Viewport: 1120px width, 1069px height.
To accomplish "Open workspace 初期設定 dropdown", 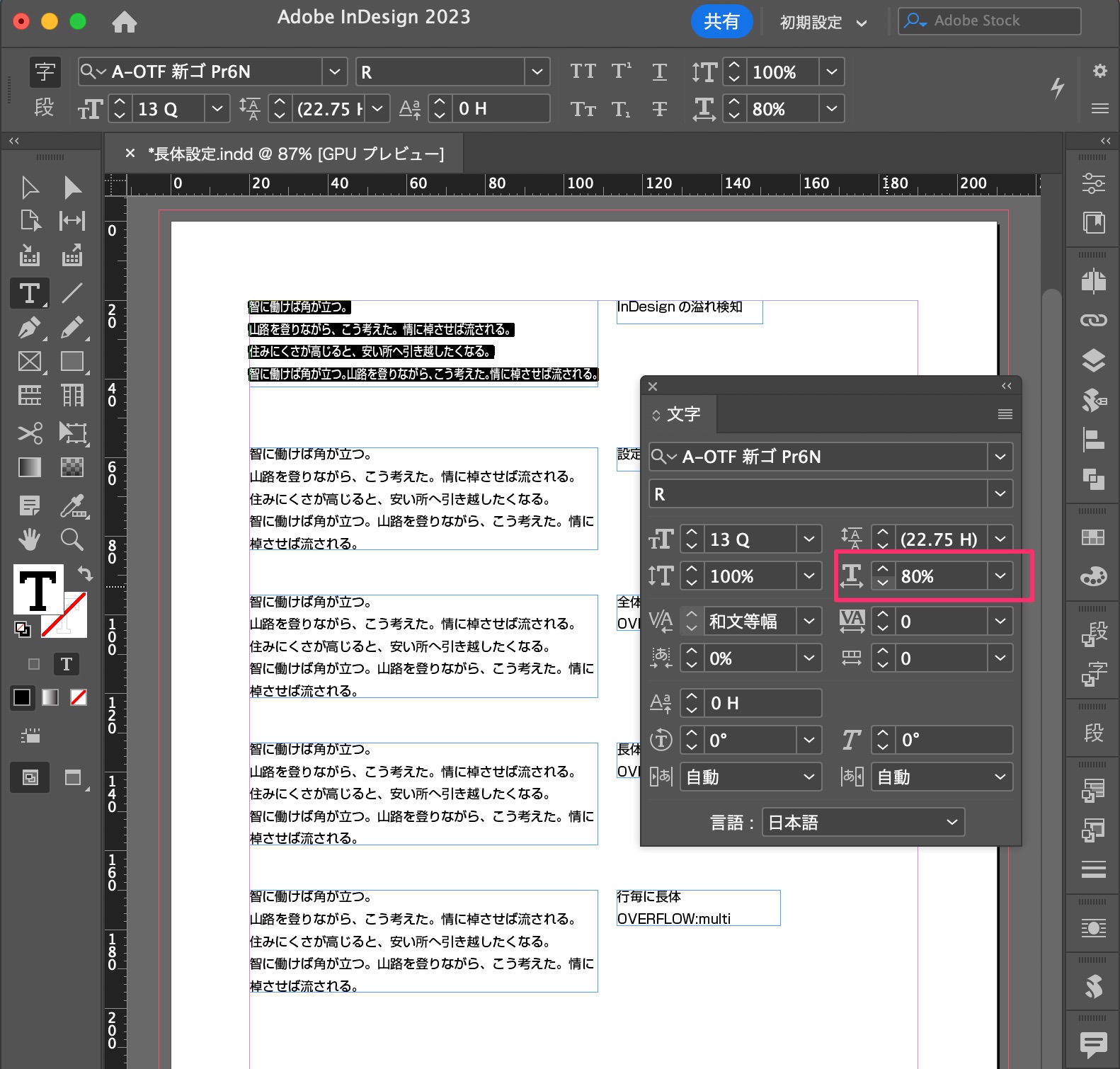I will [x=823, y=23].
